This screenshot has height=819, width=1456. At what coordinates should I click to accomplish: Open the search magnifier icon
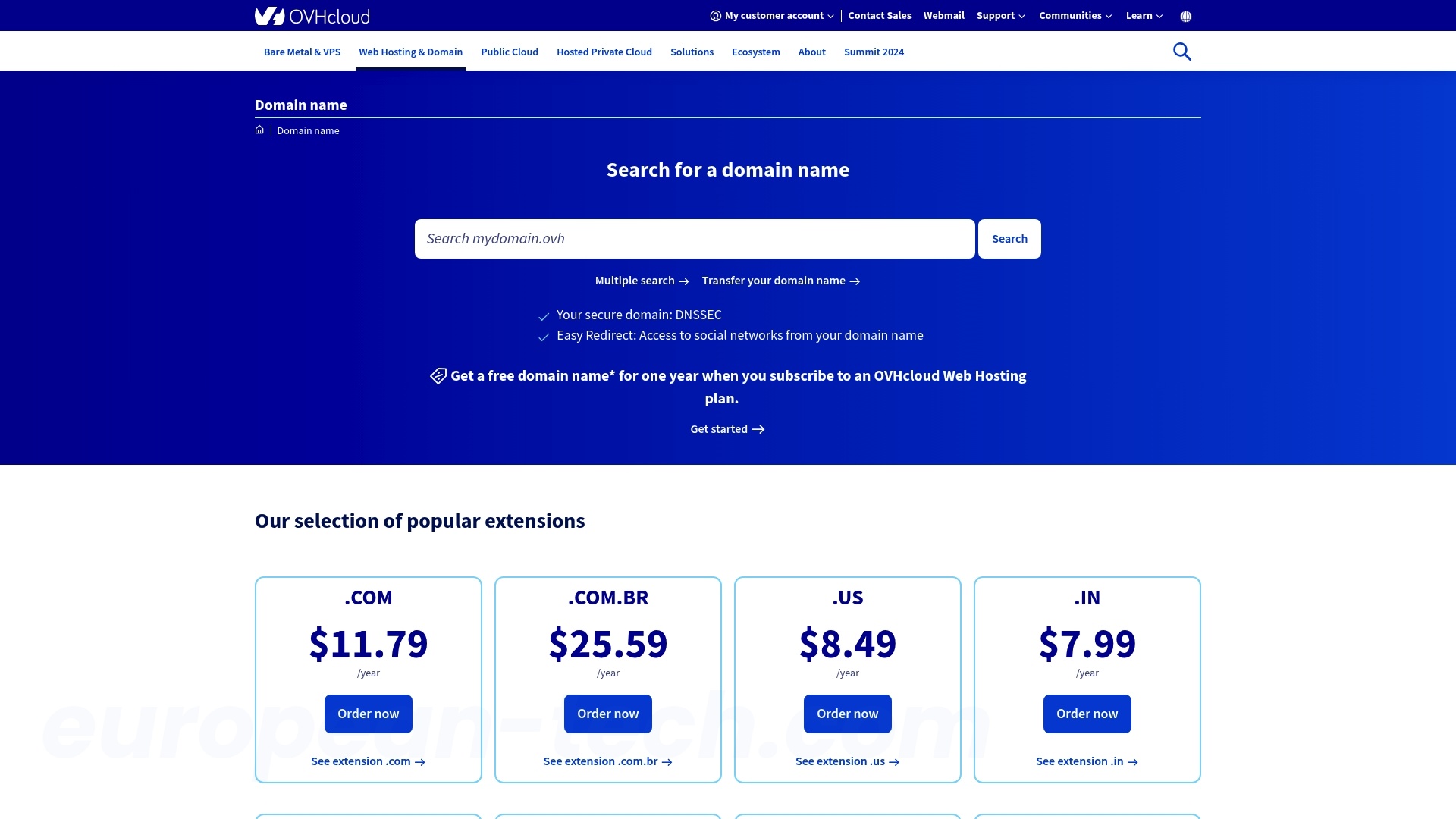pyautogui.click(x=1182, y=51)
